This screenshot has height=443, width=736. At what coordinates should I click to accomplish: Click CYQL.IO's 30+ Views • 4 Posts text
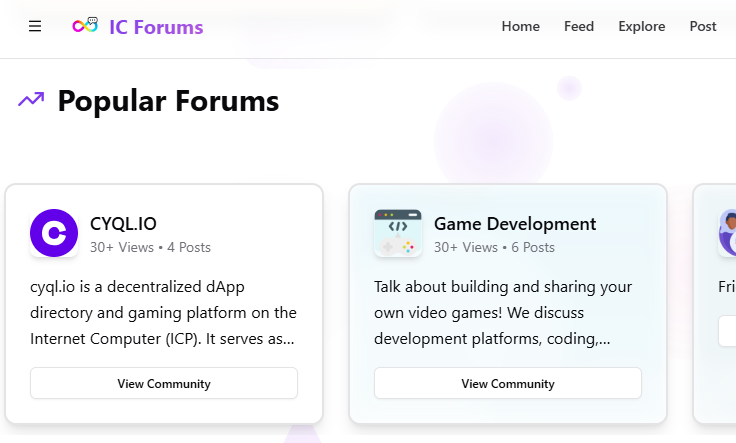click(150, 247)
